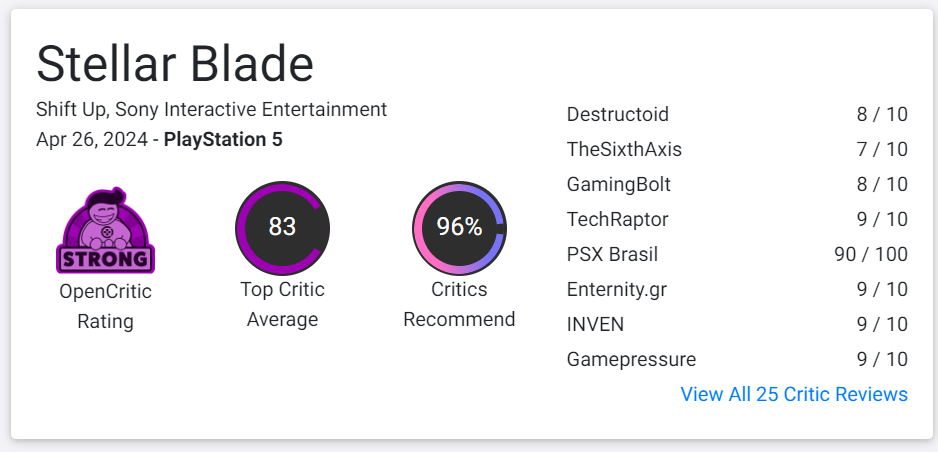Open the INVEN review
938x452 pixels.
[595, 324]
